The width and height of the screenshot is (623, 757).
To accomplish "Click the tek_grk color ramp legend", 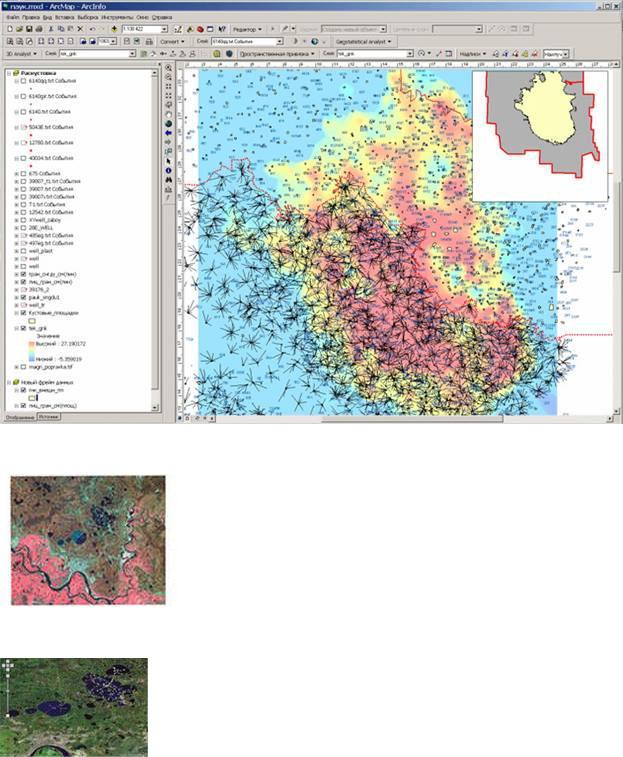I will (31, 351).
